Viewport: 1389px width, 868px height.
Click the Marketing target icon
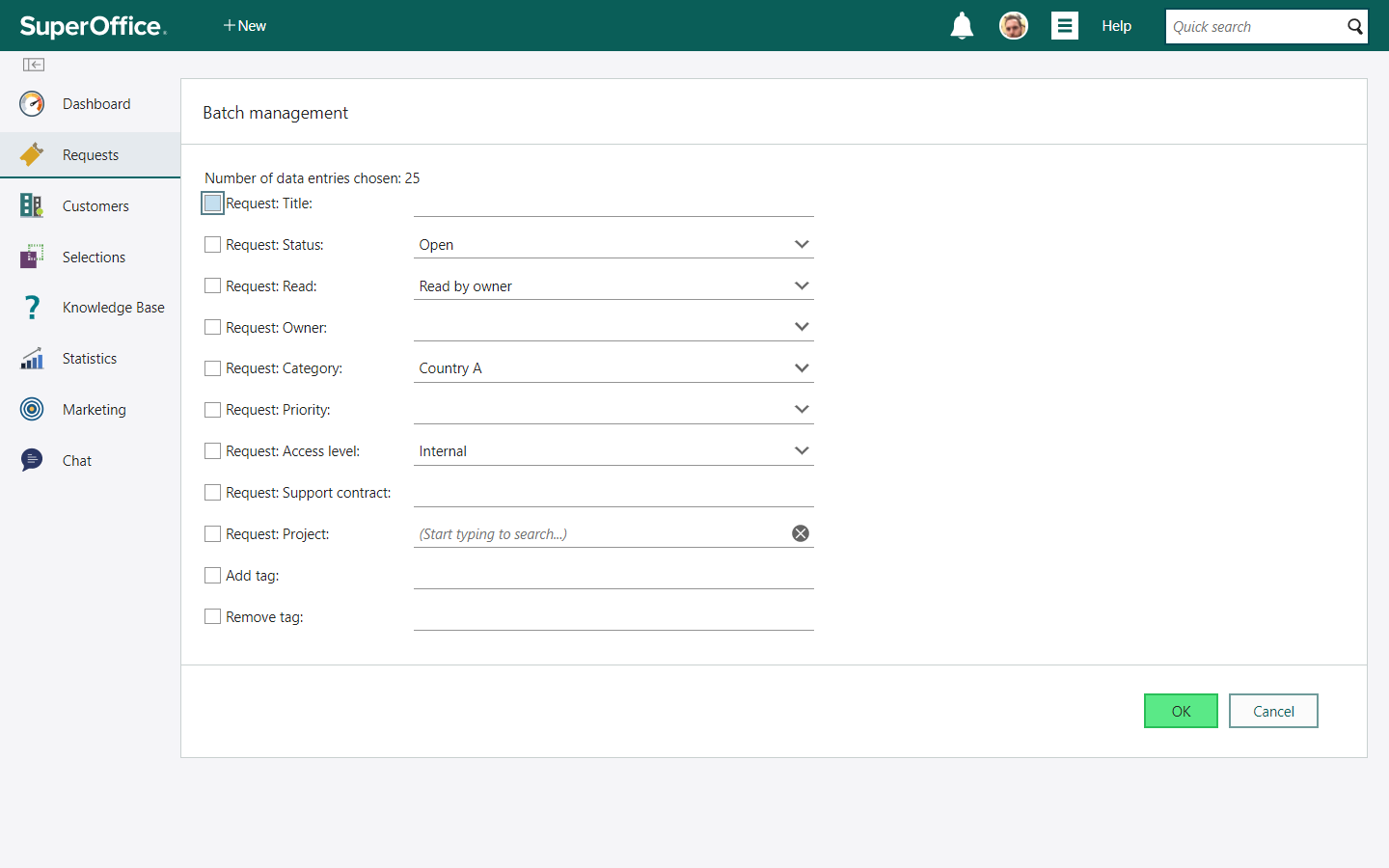pos(32,410)
